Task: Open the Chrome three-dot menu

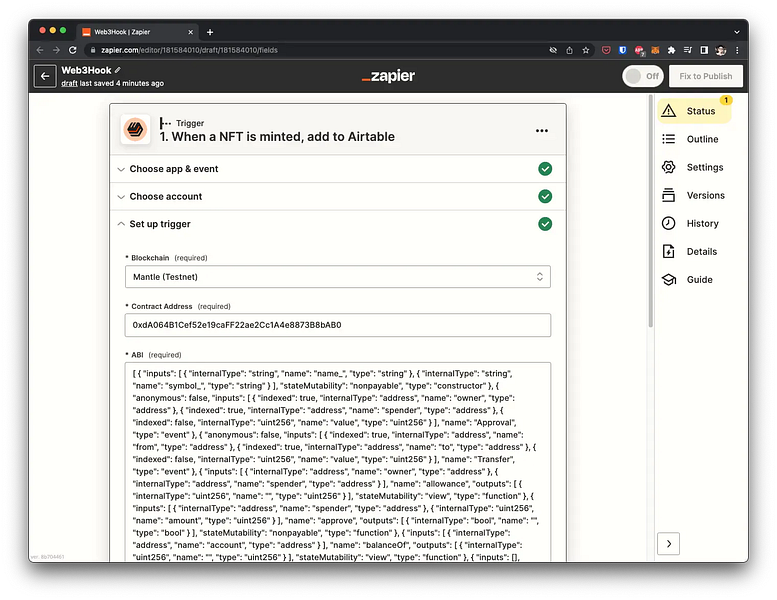Action: click(x=737, y=50)
